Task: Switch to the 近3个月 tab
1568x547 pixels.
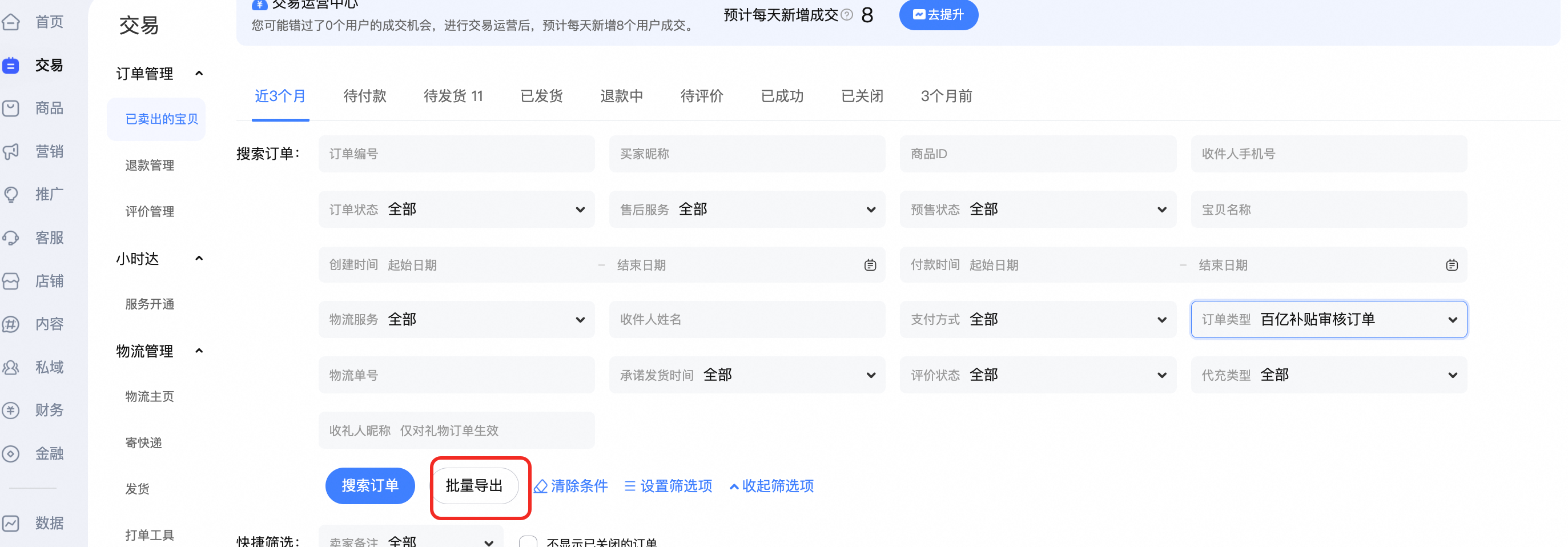Action: coord(280,96)
